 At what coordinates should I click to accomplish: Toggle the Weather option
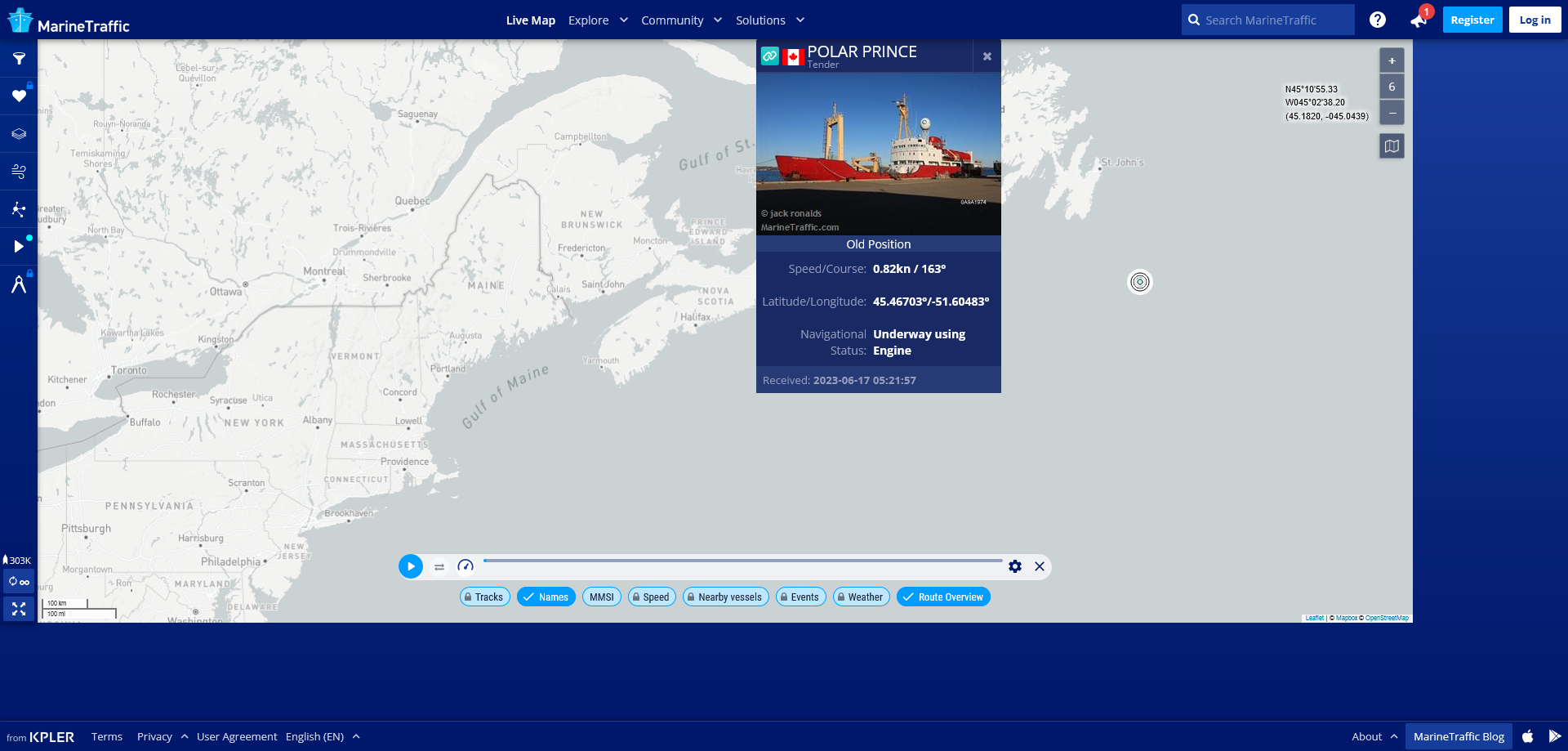pyautogui.click(x=862, y=597)
